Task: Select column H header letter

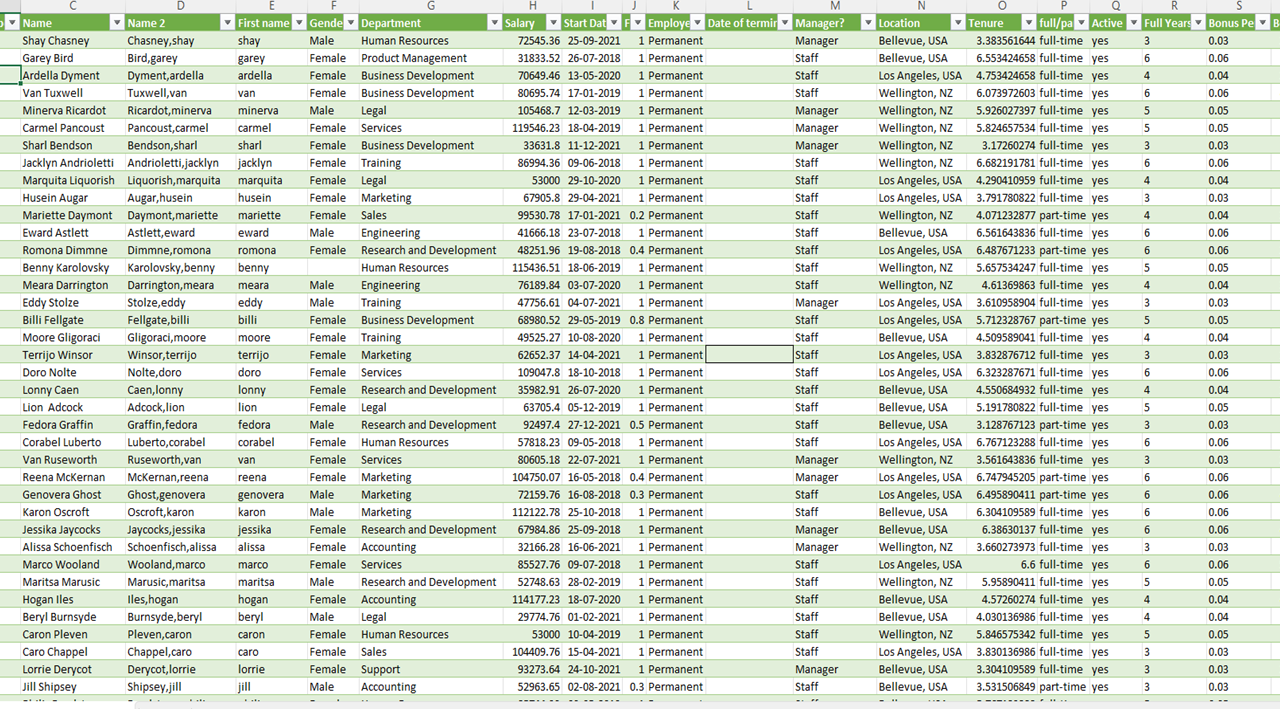Action: pyautogui.click(x=532, y=6)
